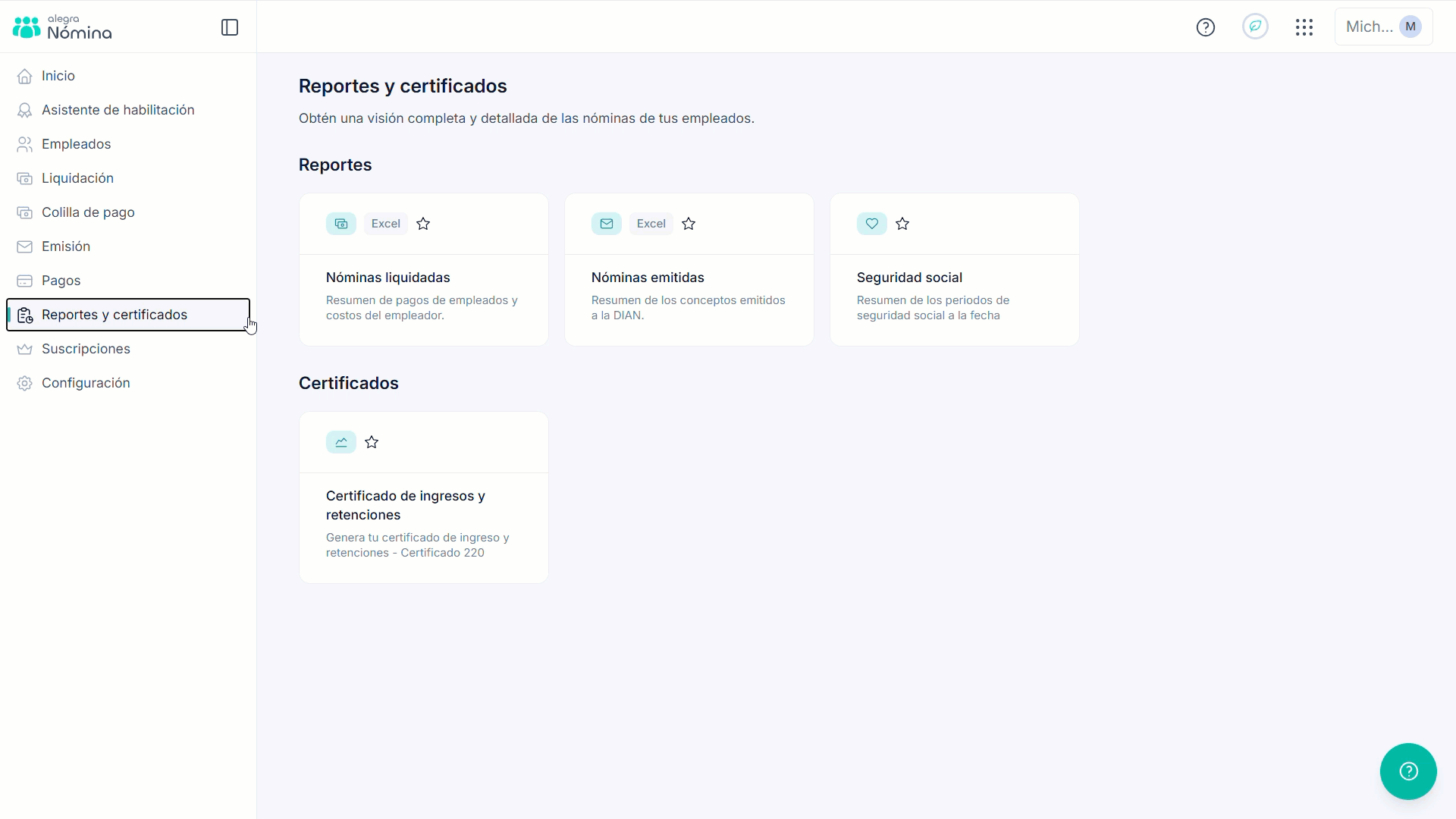Open Asistente de habilitación
This screenshot has height=819, width=1456.
[x=128, y=110]
